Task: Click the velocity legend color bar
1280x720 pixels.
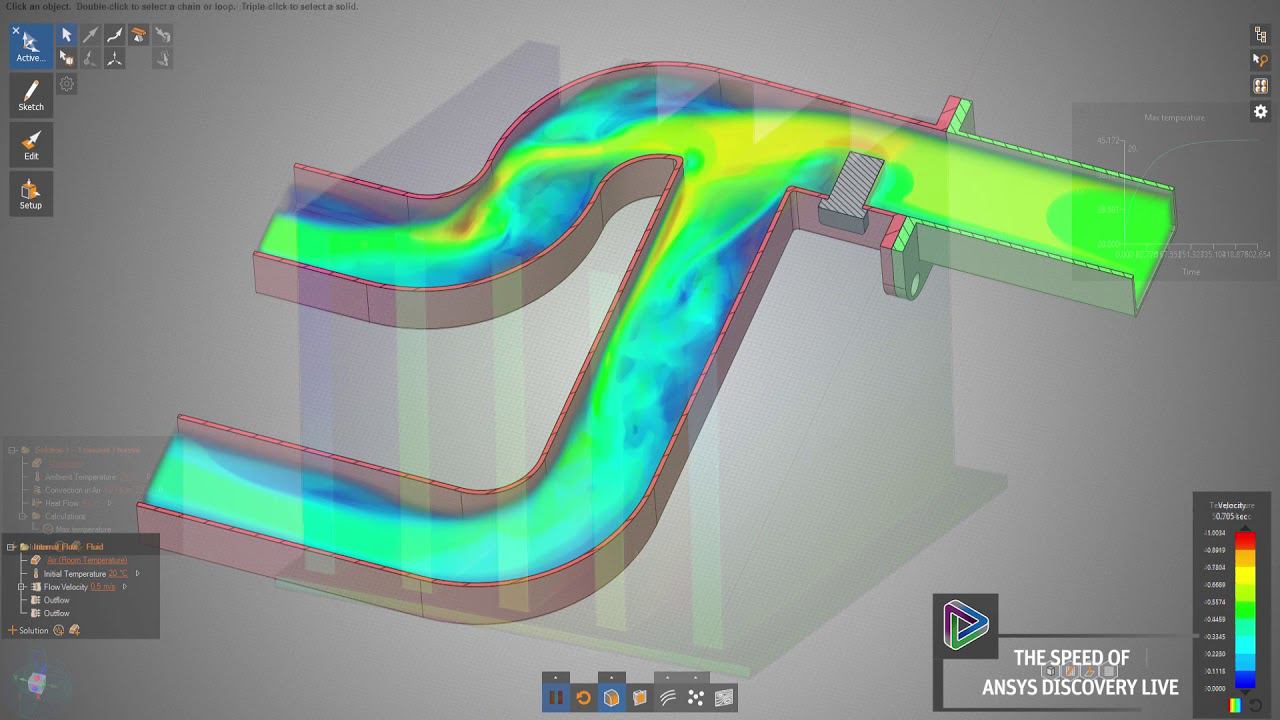Action: pyautogui.click(x=1245, y=611)
